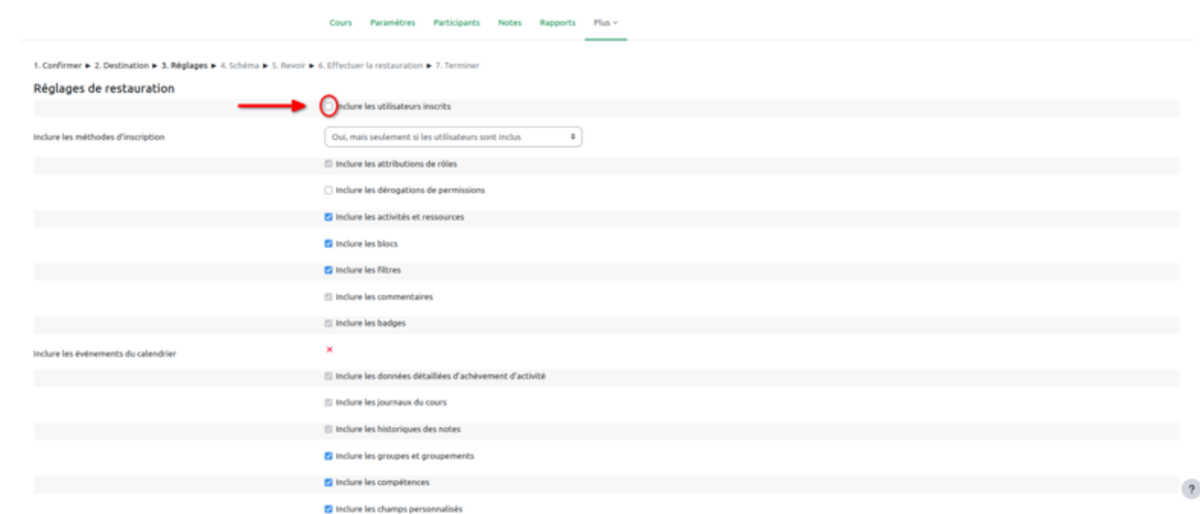This screenshot has width=1200, height=514.
Task: Open the inscription methods dropdown
Action: [x=453, y=137]
